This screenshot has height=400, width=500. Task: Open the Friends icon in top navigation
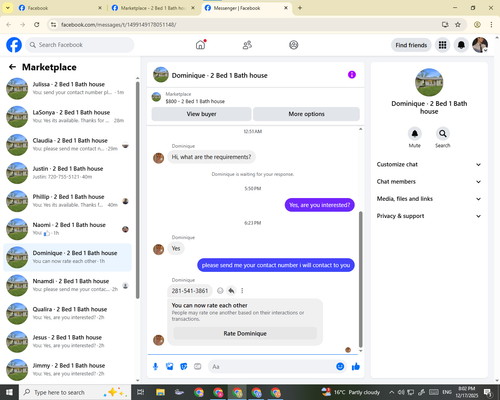(x=247, y=45)
